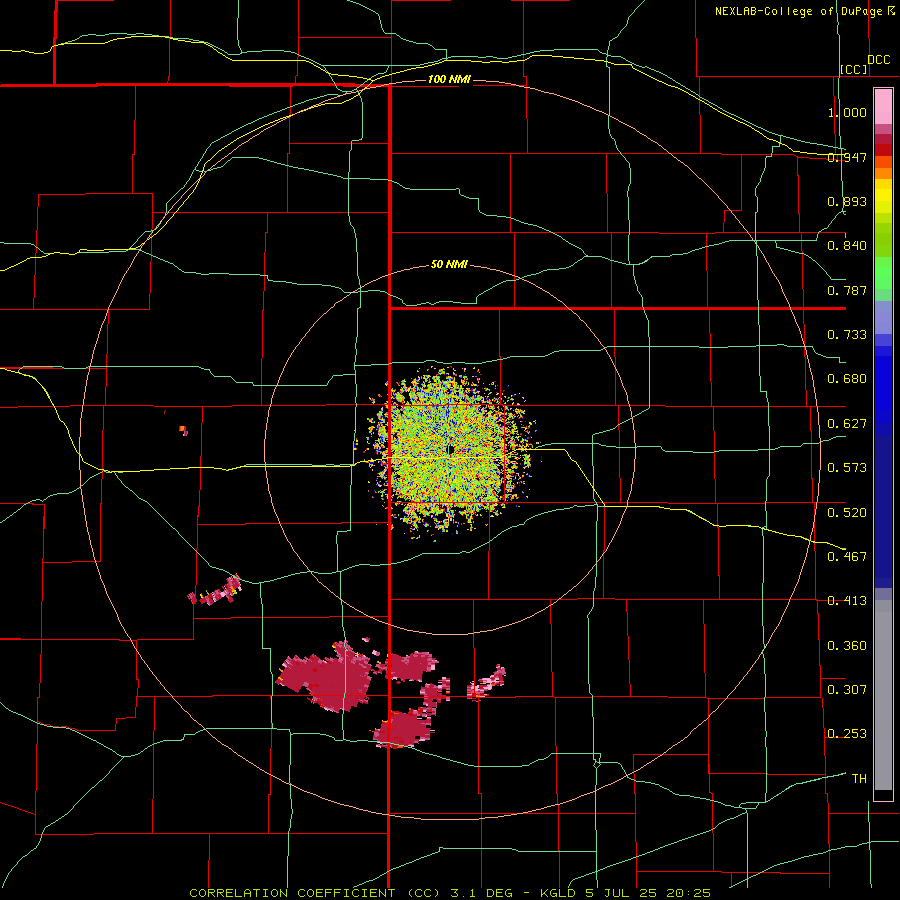Click the 0.680 scale value
The image size is (900, 900).
click(847, 379)
